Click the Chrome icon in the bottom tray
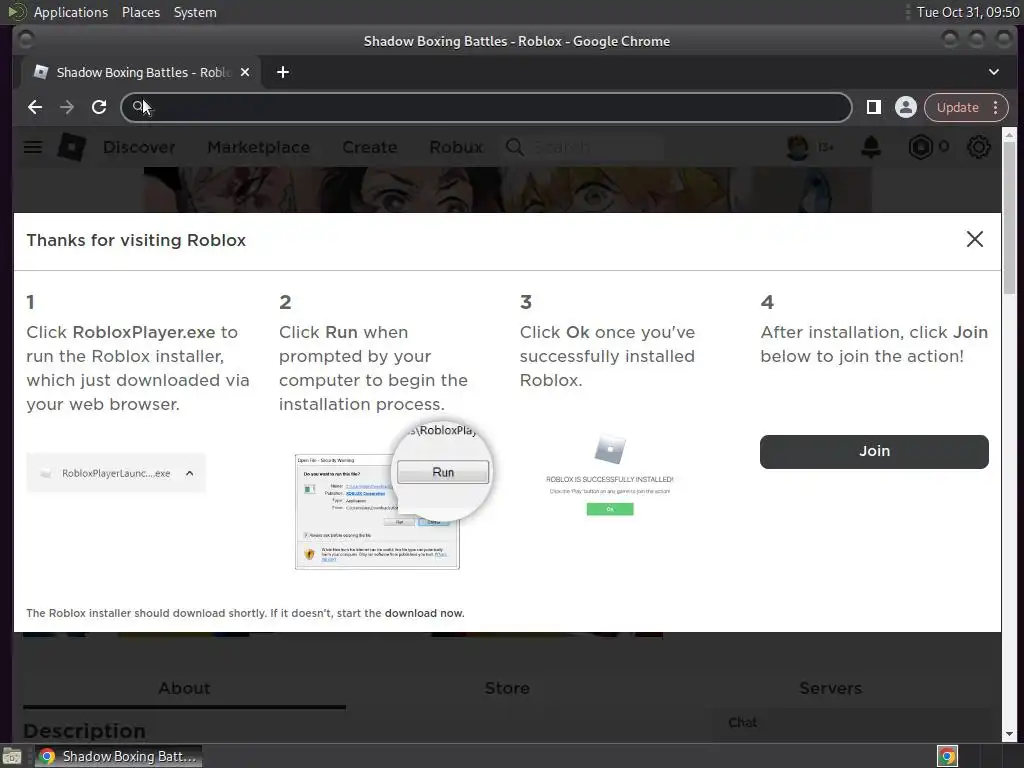This screenshot has width=1024, height=768. [x=947, y=757]
